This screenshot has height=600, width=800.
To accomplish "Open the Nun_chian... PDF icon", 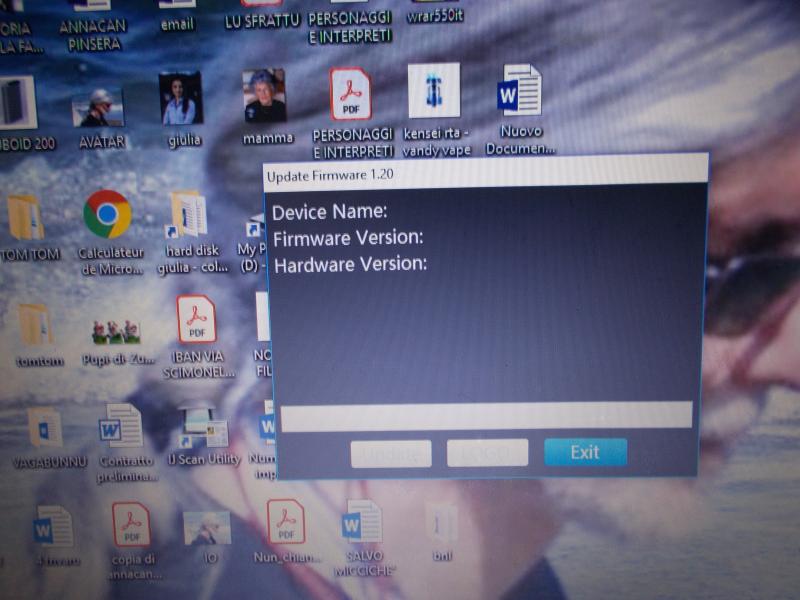I will [x=286, y=521].
